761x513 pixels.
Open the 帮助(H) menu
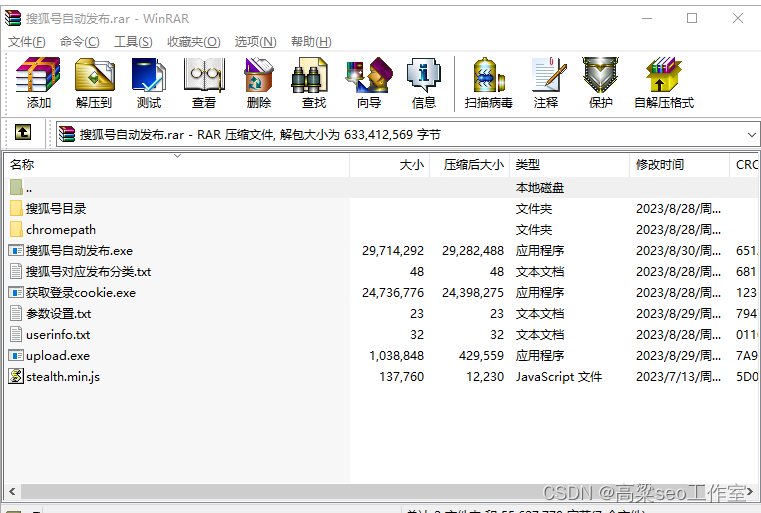tap(311, 42)
